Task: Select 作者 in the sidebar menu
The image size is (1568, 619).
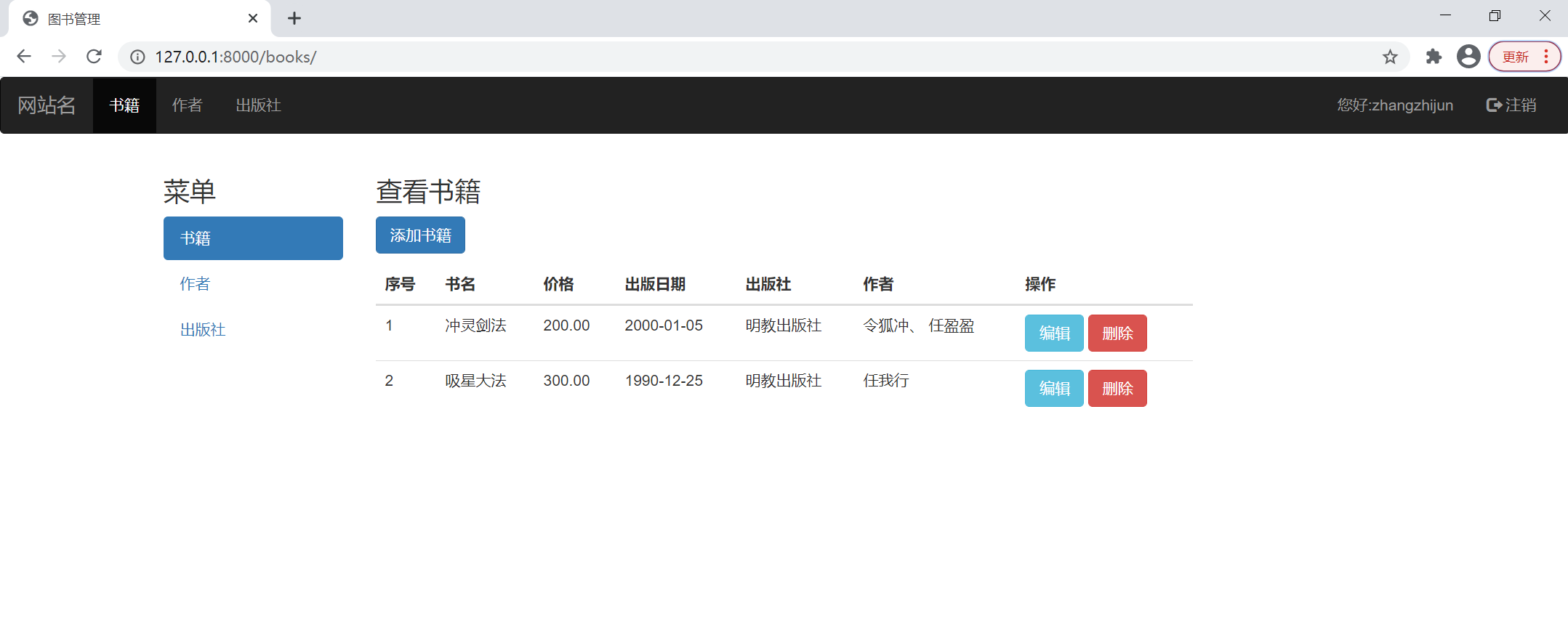Action: click(253, 284)
